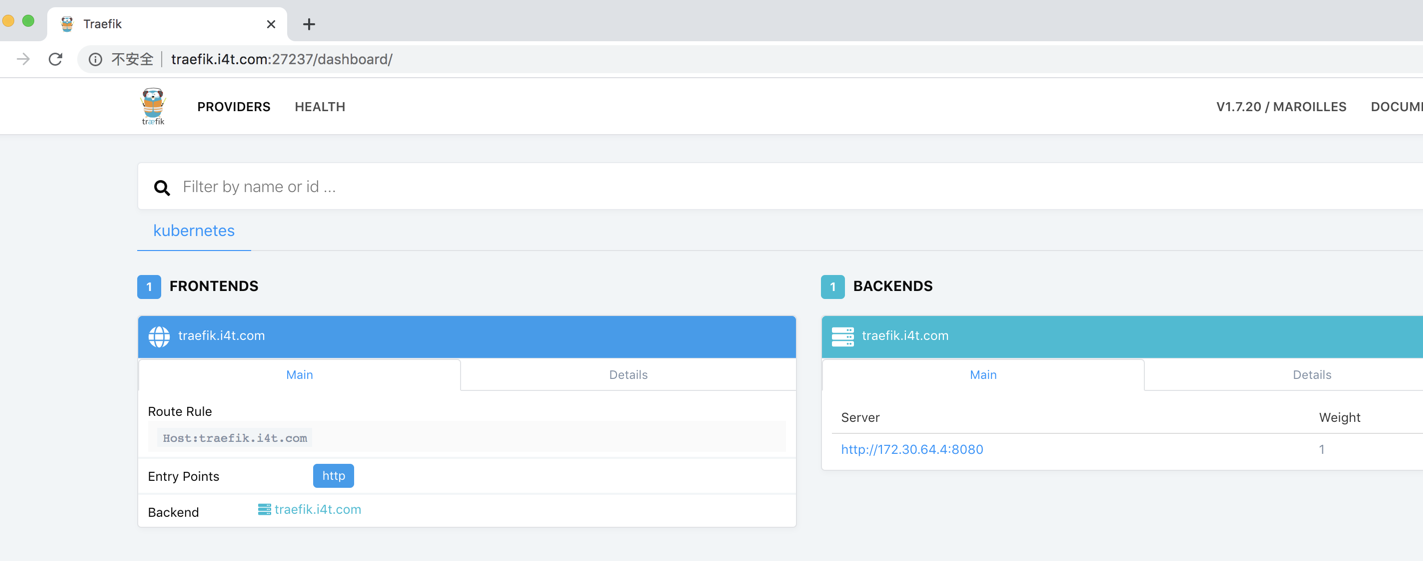Image resolution: width=1423 pixels, height=561 pixels.
Task: Click the Traefik gopher logo
Action: pos(153,106)
